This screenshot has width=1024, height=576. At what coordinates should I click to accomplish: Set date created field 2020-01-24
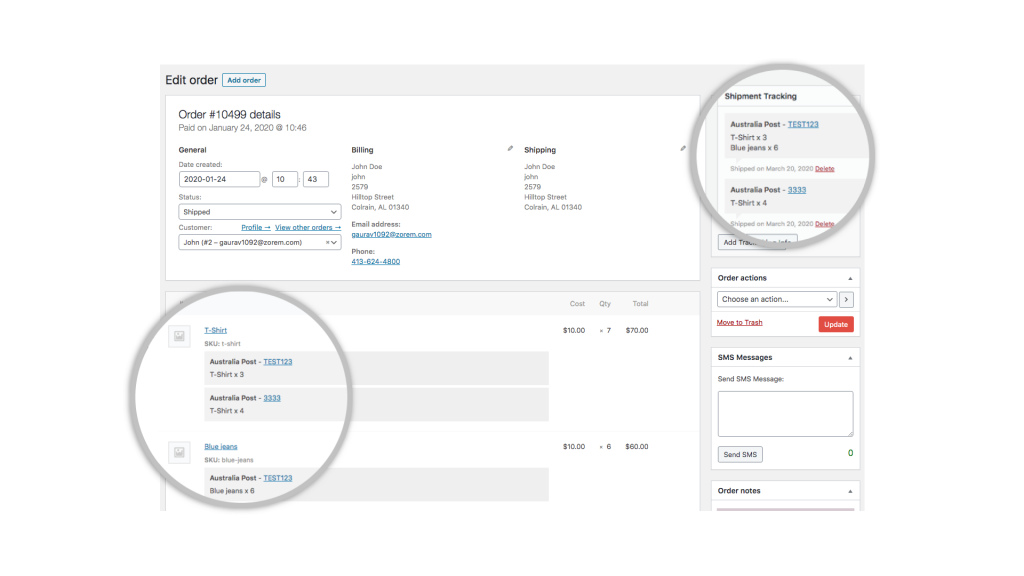coord(219,179)
